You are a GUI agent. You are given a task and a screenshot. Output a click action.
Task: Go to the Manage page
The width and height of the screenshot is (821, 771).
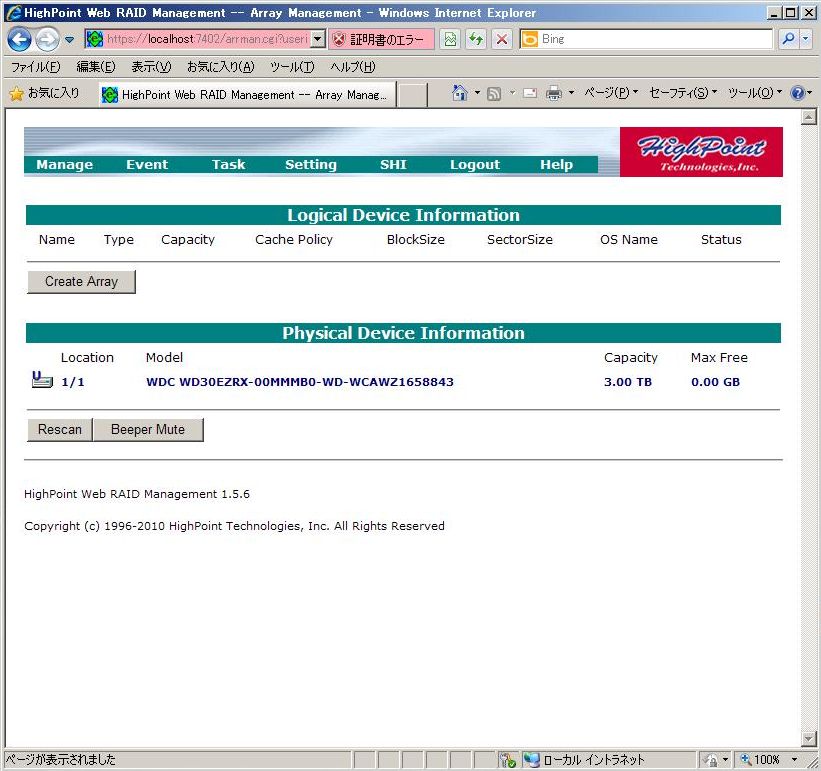pos(64,164)
